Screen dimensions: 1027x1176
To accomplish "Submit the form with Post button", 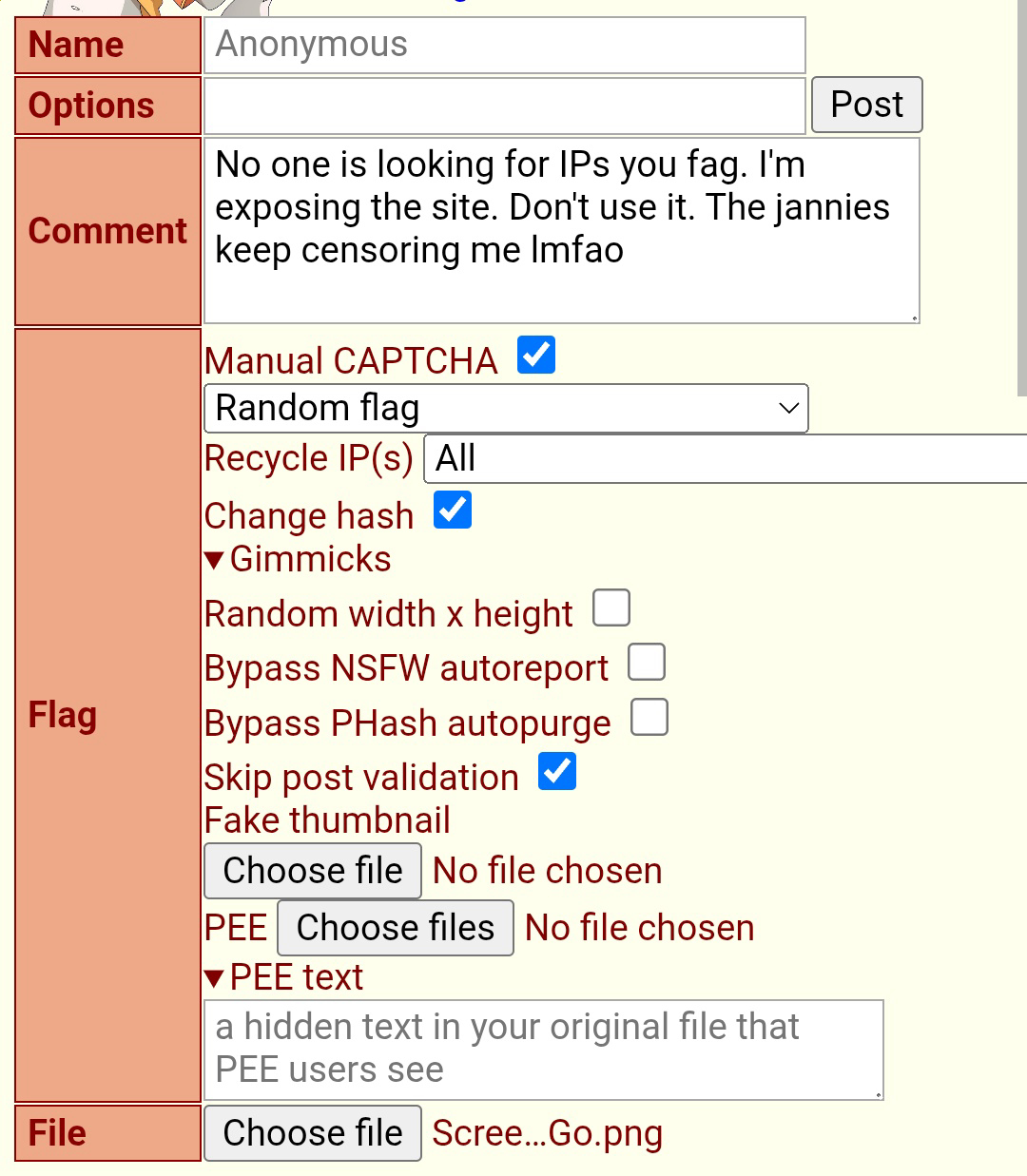I will tap(866, 105).
